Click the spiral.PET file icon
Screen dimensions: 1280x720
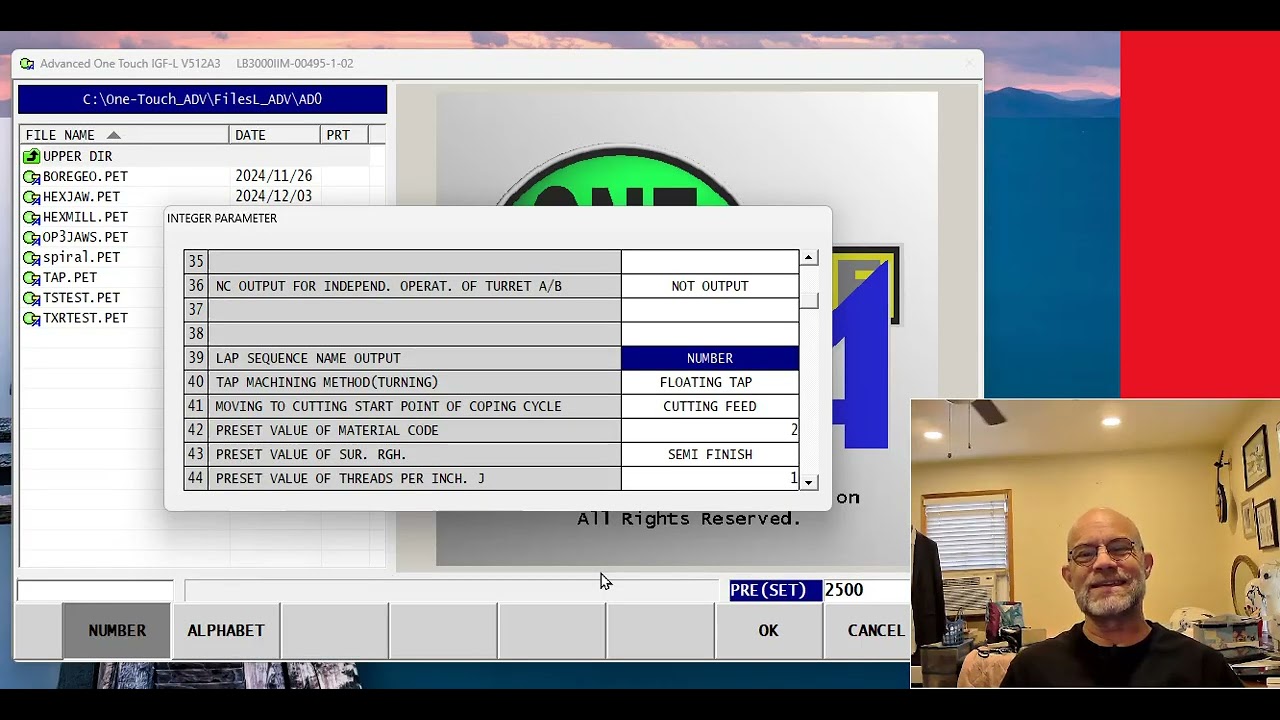(x=31, y=257)
